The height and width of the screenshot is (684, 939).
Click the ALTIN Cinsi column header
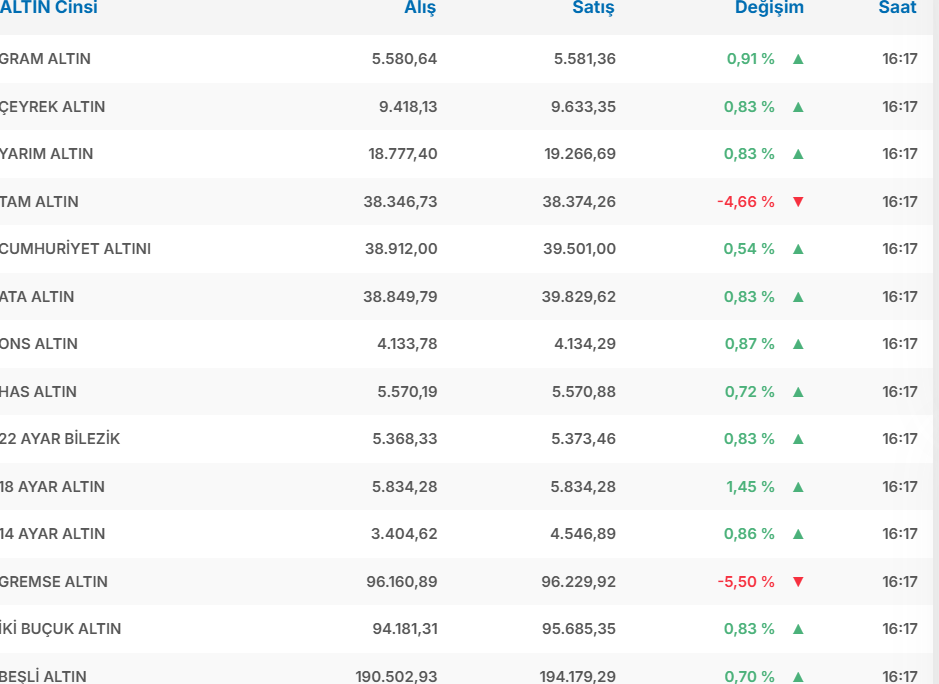(x=49, y=8)
